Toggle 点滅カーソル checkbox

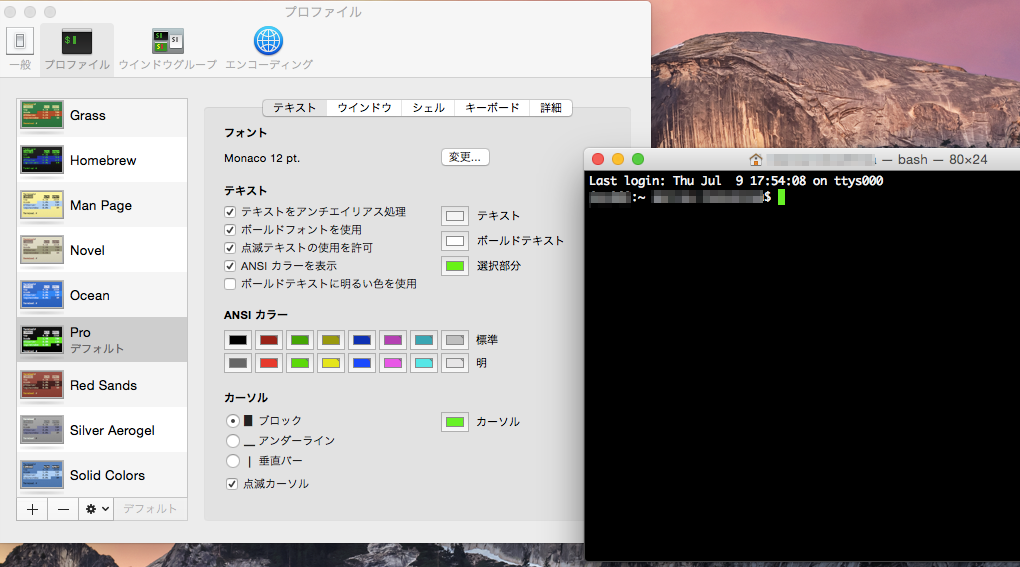[232, 484]
